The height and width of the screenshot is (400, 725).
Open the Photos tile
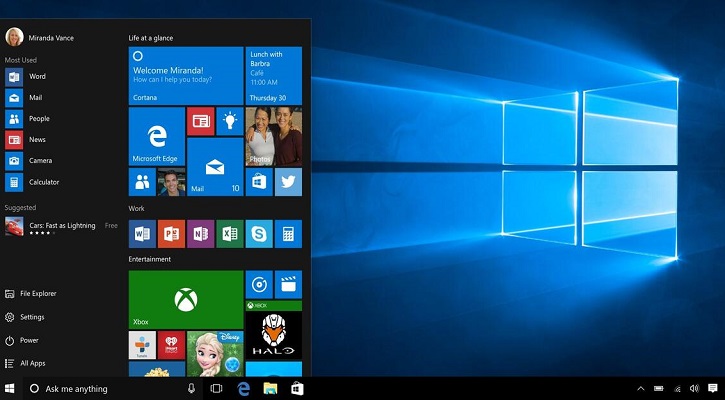click(x=274, y=136)
